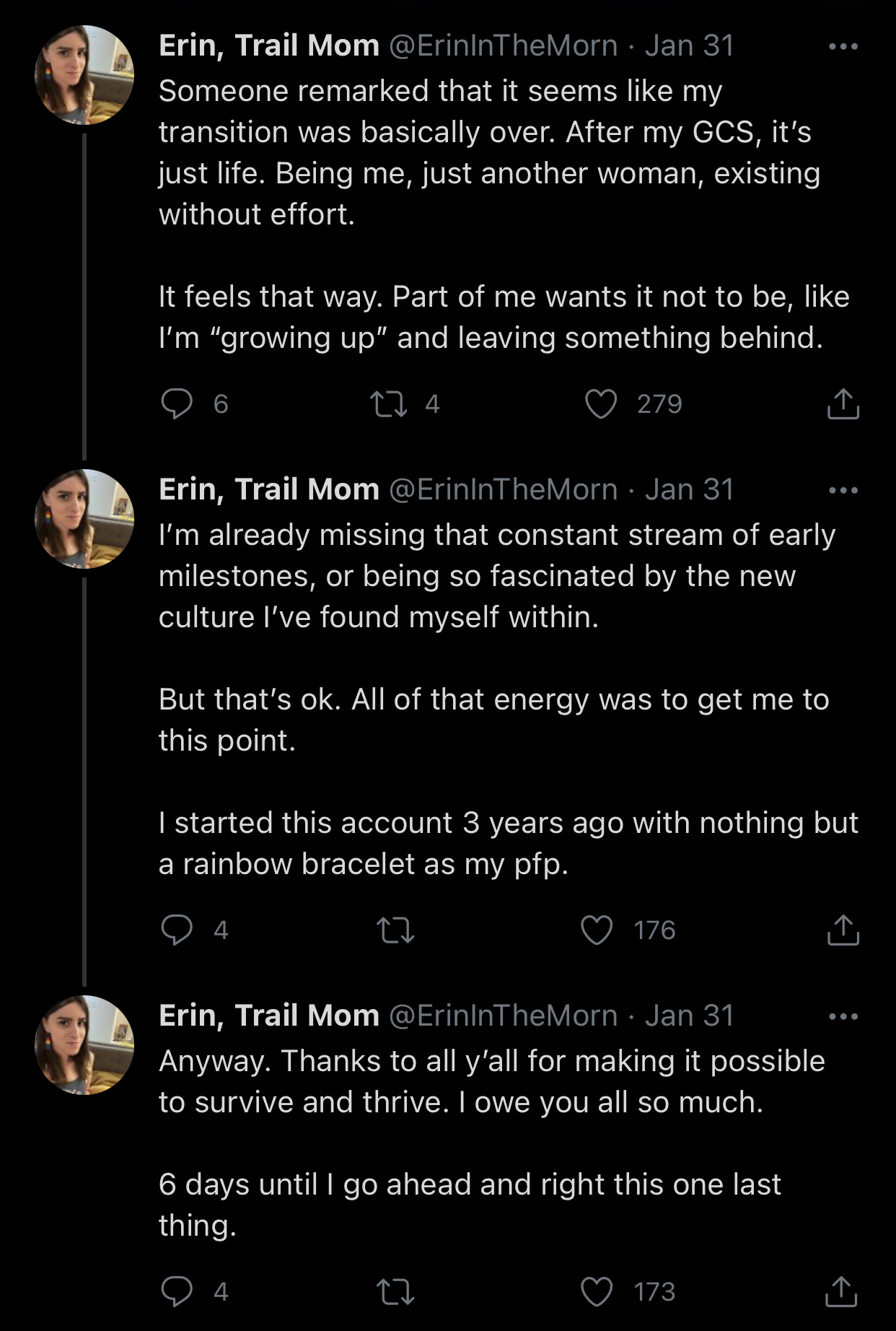Reply to the tweet with 6 replies
This screenshot has width=896, height=1331.
[177, 404]
